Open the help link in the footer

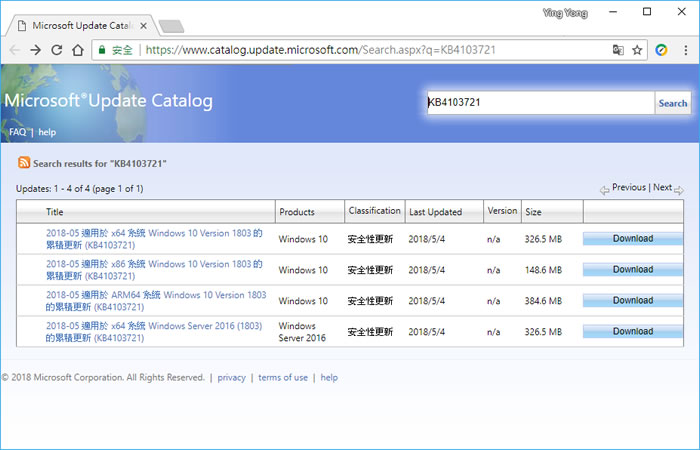[x=329, y=378]
